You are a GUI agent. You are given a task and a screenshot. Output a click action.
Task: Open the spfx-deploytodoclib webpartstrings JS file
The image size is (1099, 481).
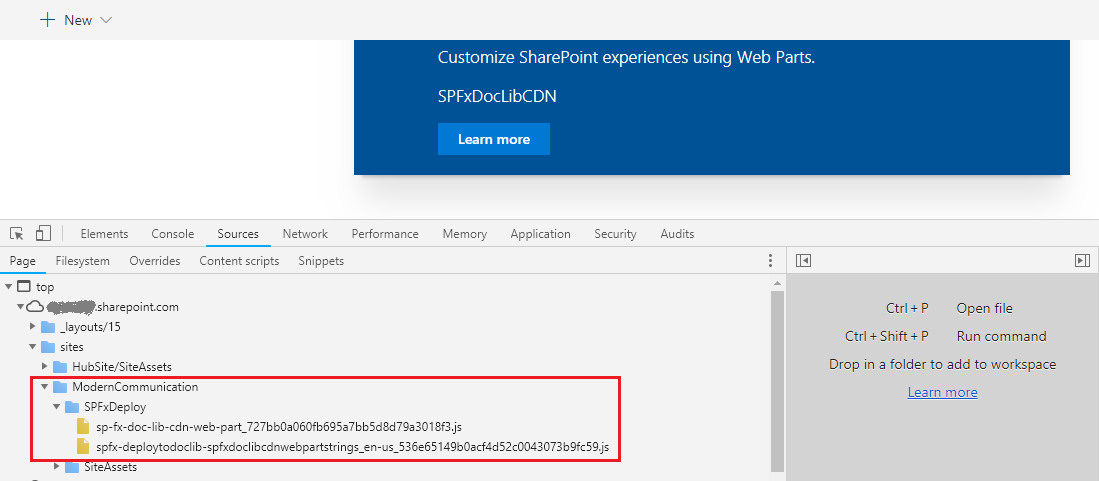coord(352,447)
